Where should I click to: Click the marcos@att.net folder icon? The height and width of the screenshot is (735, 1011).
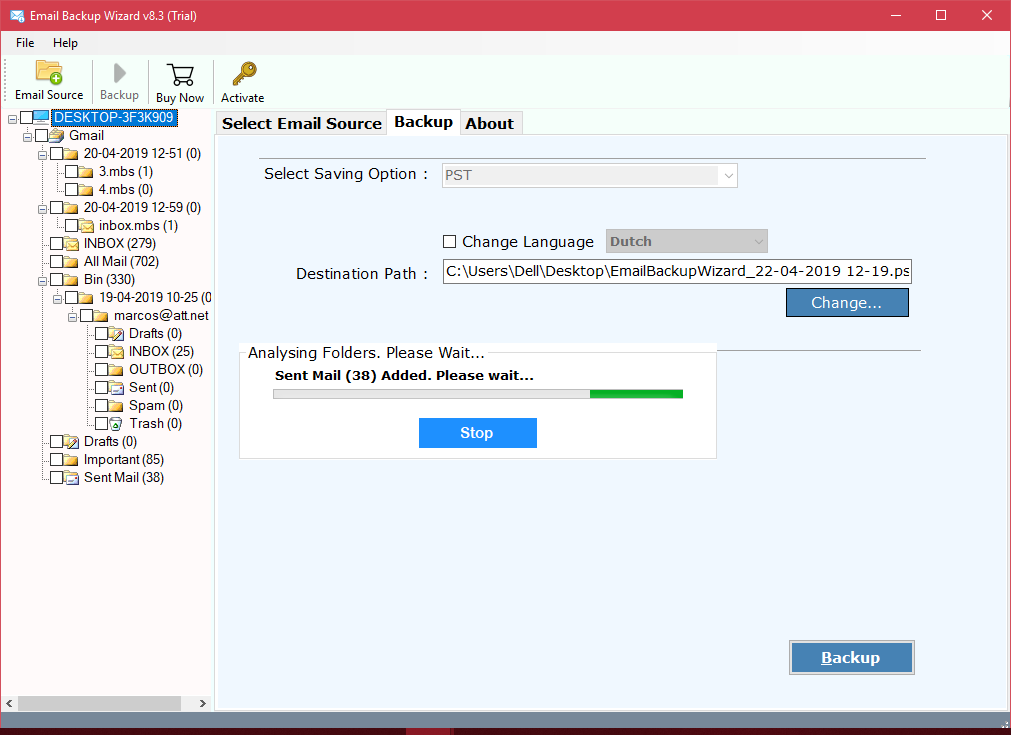[x=101, y=316]
